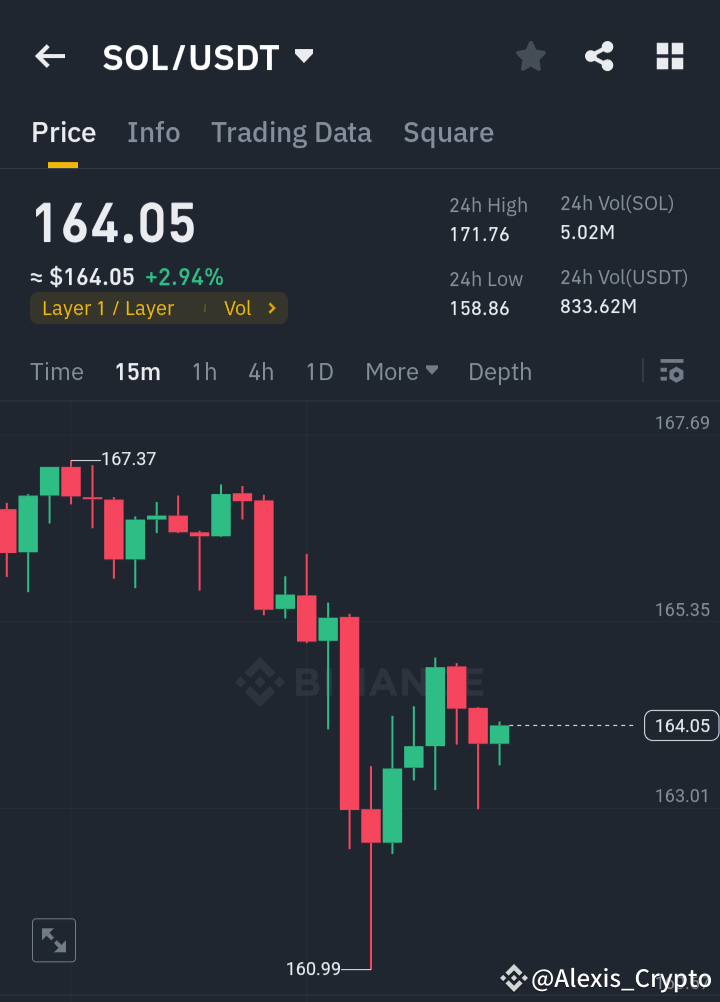Screen dimensions: 720x1002
Task: Select the 1h timeframe
Action: point(204,371)
